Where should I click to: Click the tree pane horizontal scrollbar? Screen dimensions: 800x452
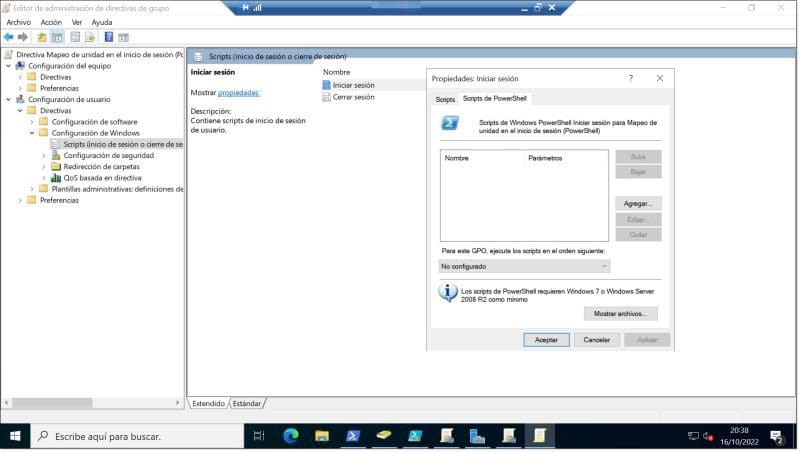click(52, 403)
